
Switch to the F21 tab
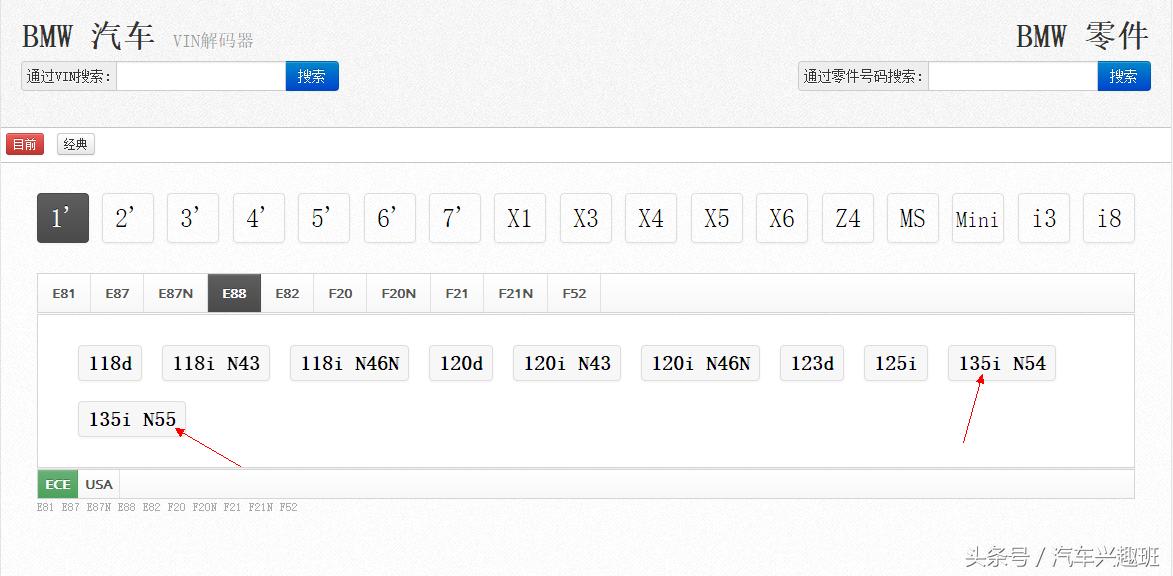click(x=457, y=293)
